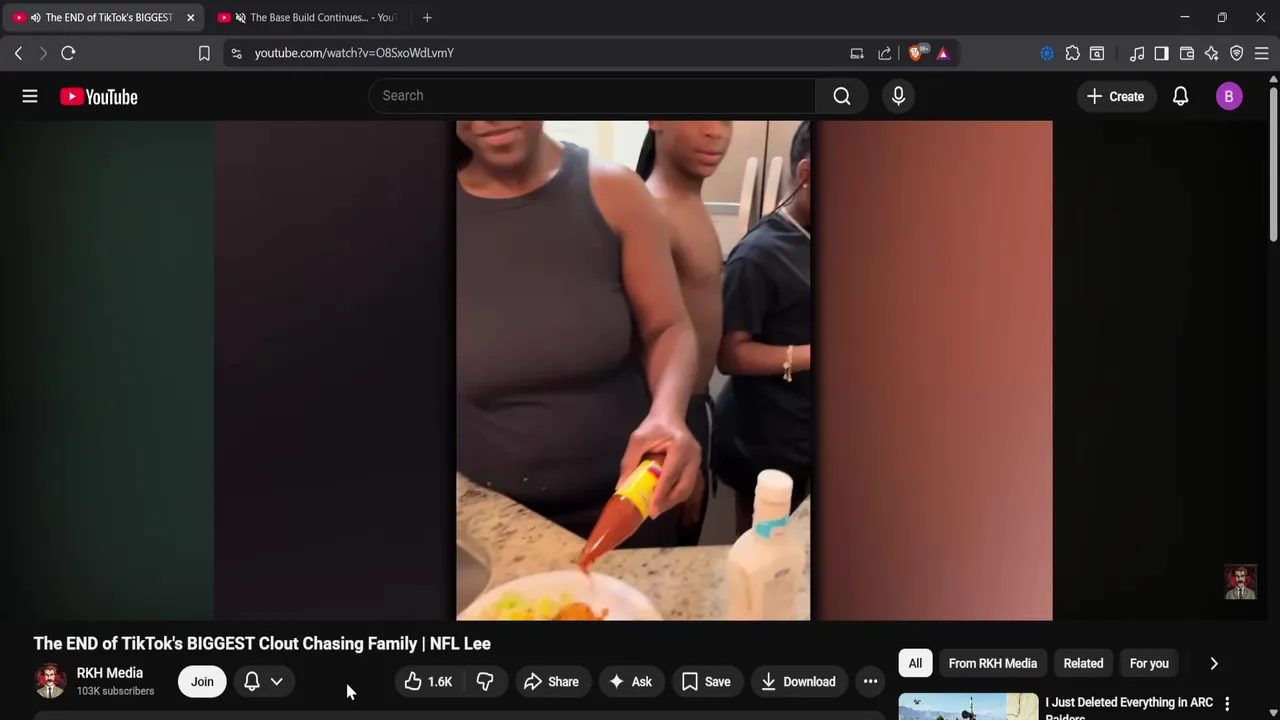Show more filter chips with right chevron

pyautogui.click(x=1214, y=663)
